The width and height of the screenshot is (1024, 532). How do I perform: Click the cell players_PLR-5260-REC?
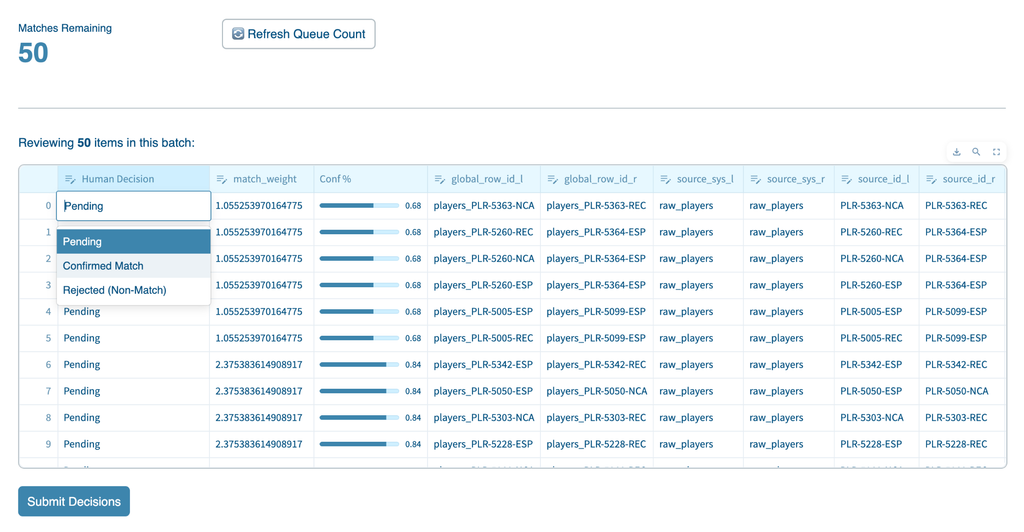(x=484, y=232)
